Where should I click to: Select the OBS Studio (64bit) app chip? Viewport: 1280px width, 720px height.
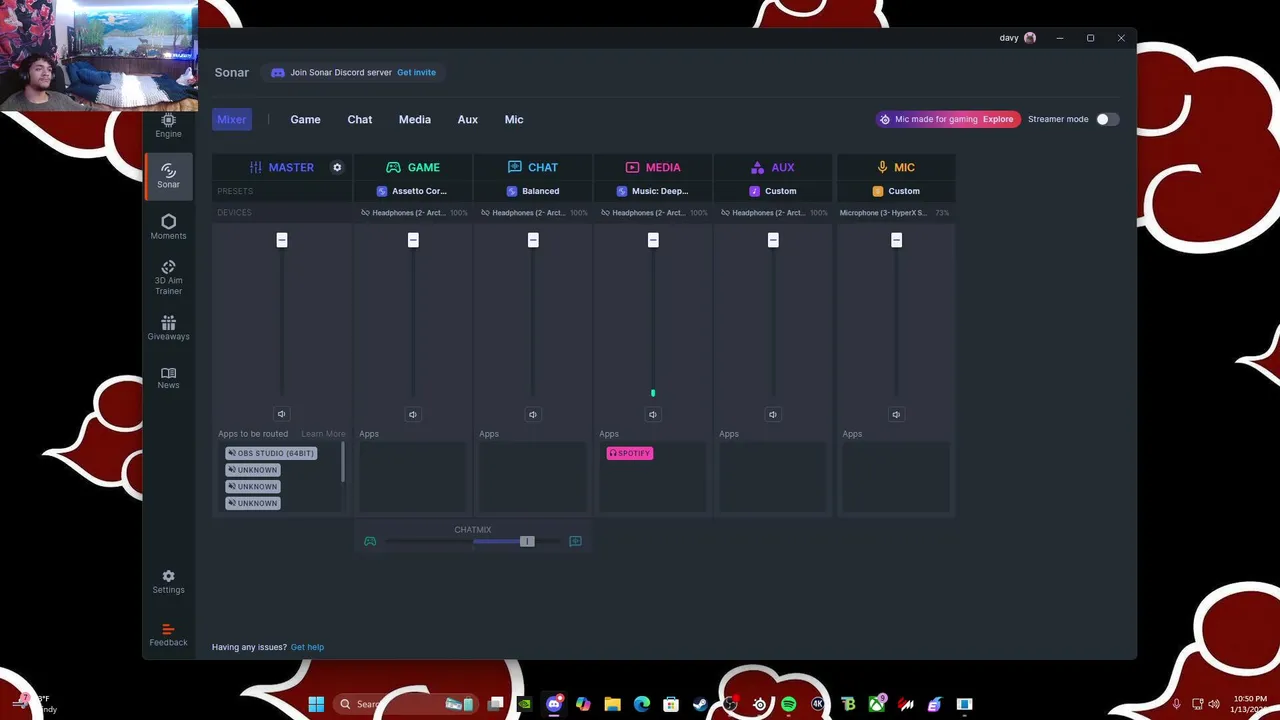click(271, 453)
